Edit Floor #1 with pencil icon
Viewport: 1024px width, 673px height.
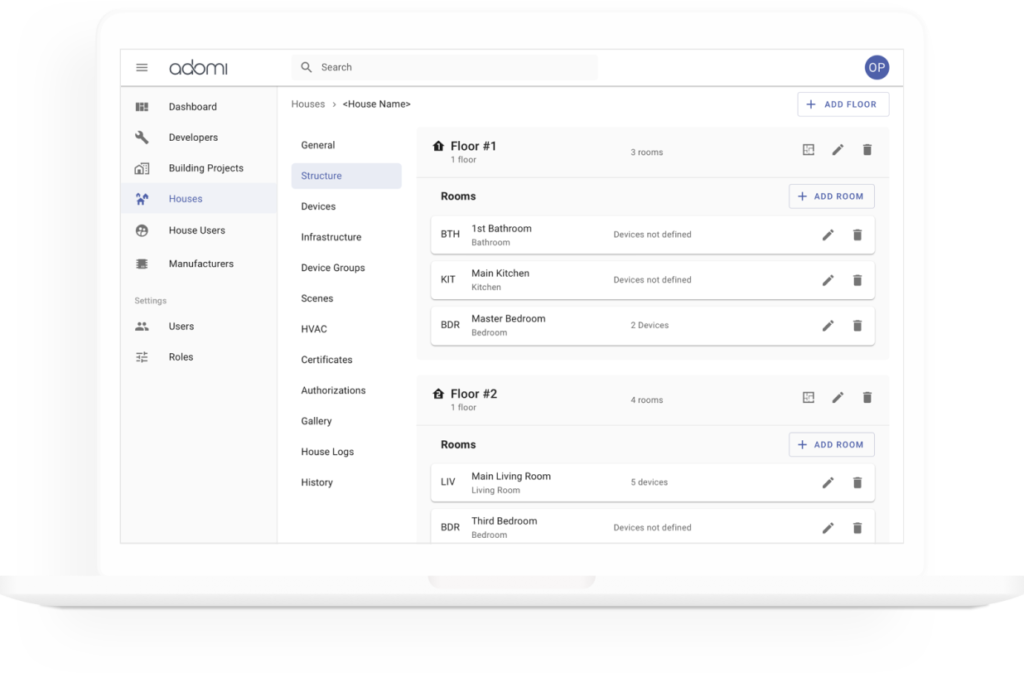pos(838,149)
